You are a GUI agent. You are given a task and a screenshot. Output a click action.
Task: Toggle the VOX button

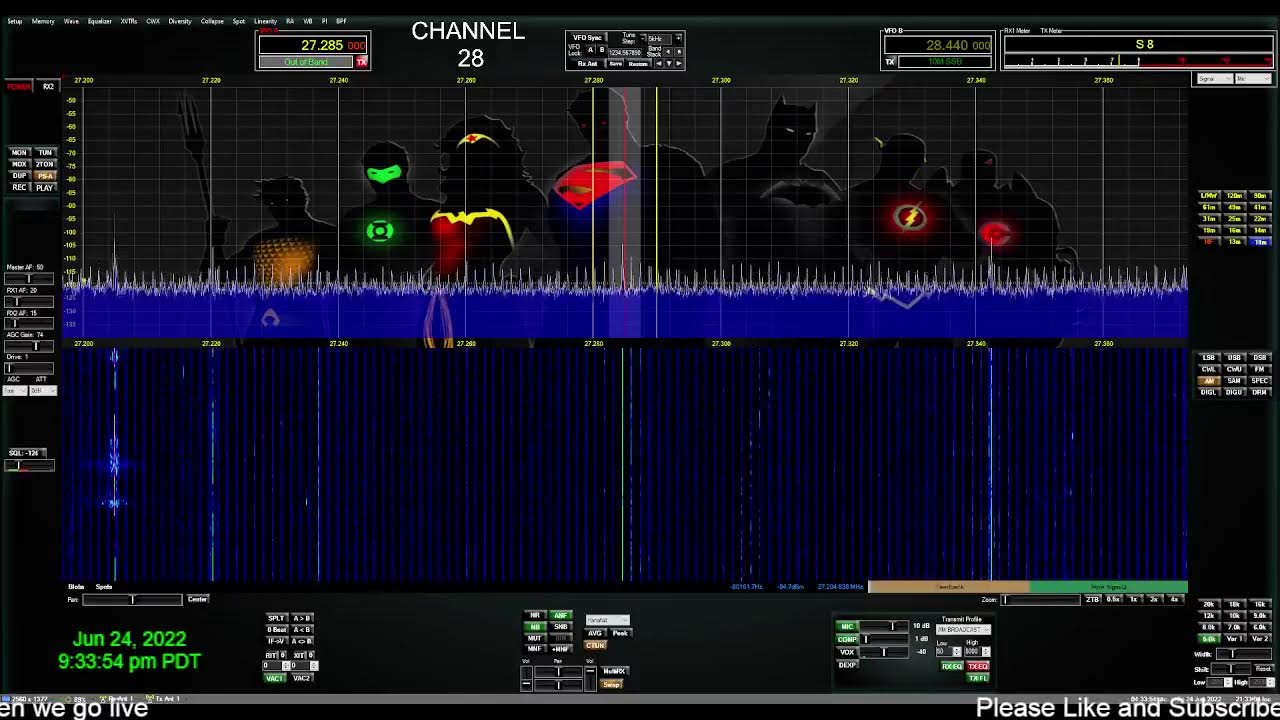(847, 652)
